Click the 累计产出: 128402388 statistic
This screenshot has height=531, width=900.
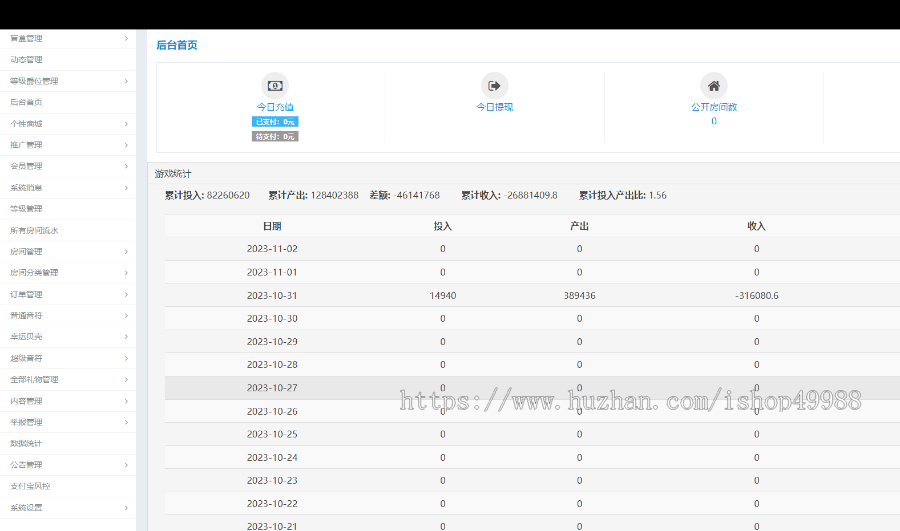[313, 195]
